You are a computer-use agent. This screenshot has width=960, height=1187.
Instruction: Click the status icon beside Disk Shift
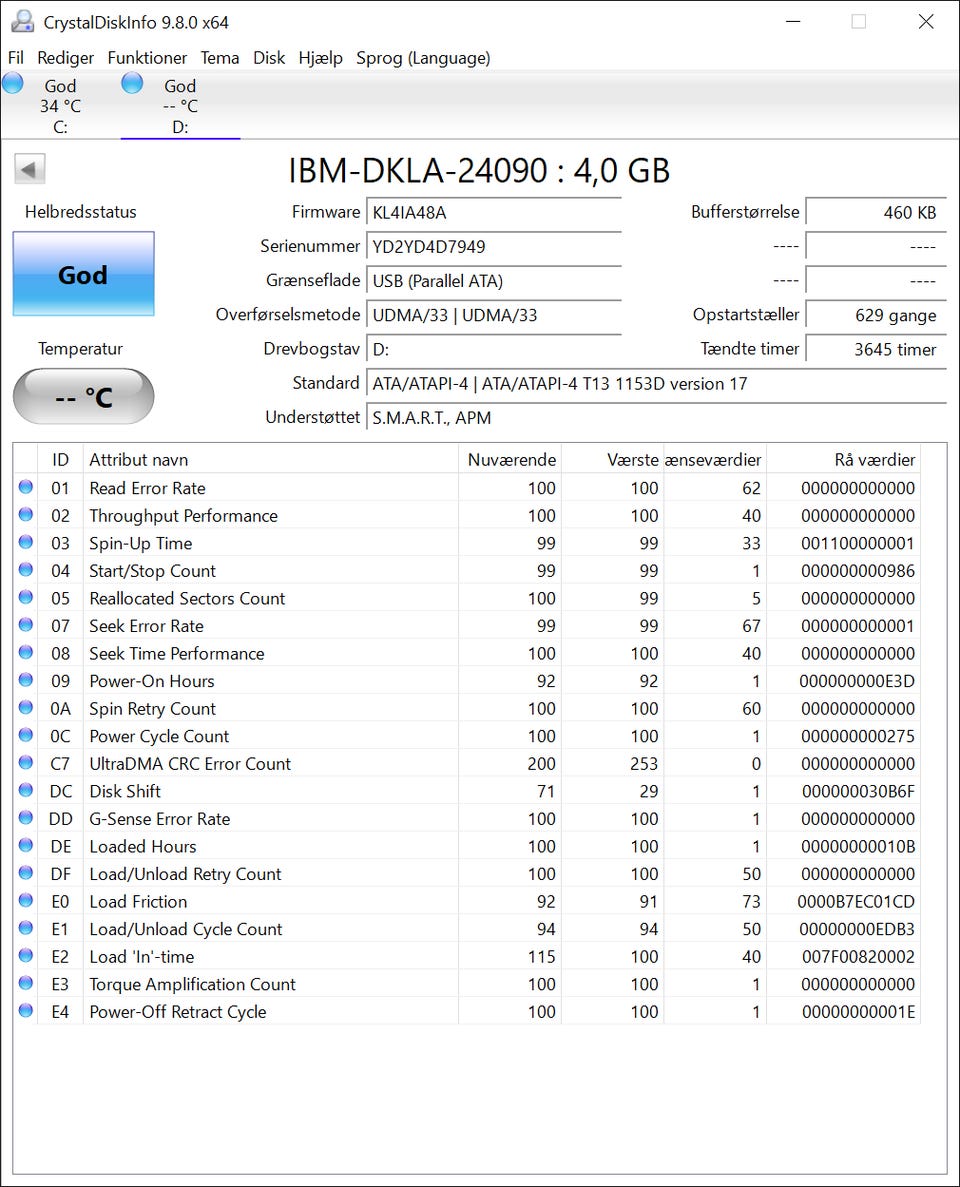(26, 791)
